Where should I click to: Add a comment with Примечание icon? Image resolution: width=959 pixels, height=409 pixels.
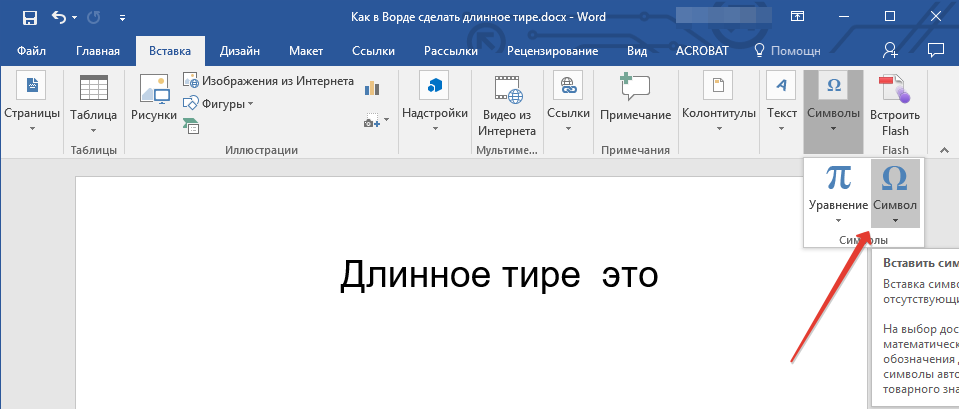click(635, 98)
